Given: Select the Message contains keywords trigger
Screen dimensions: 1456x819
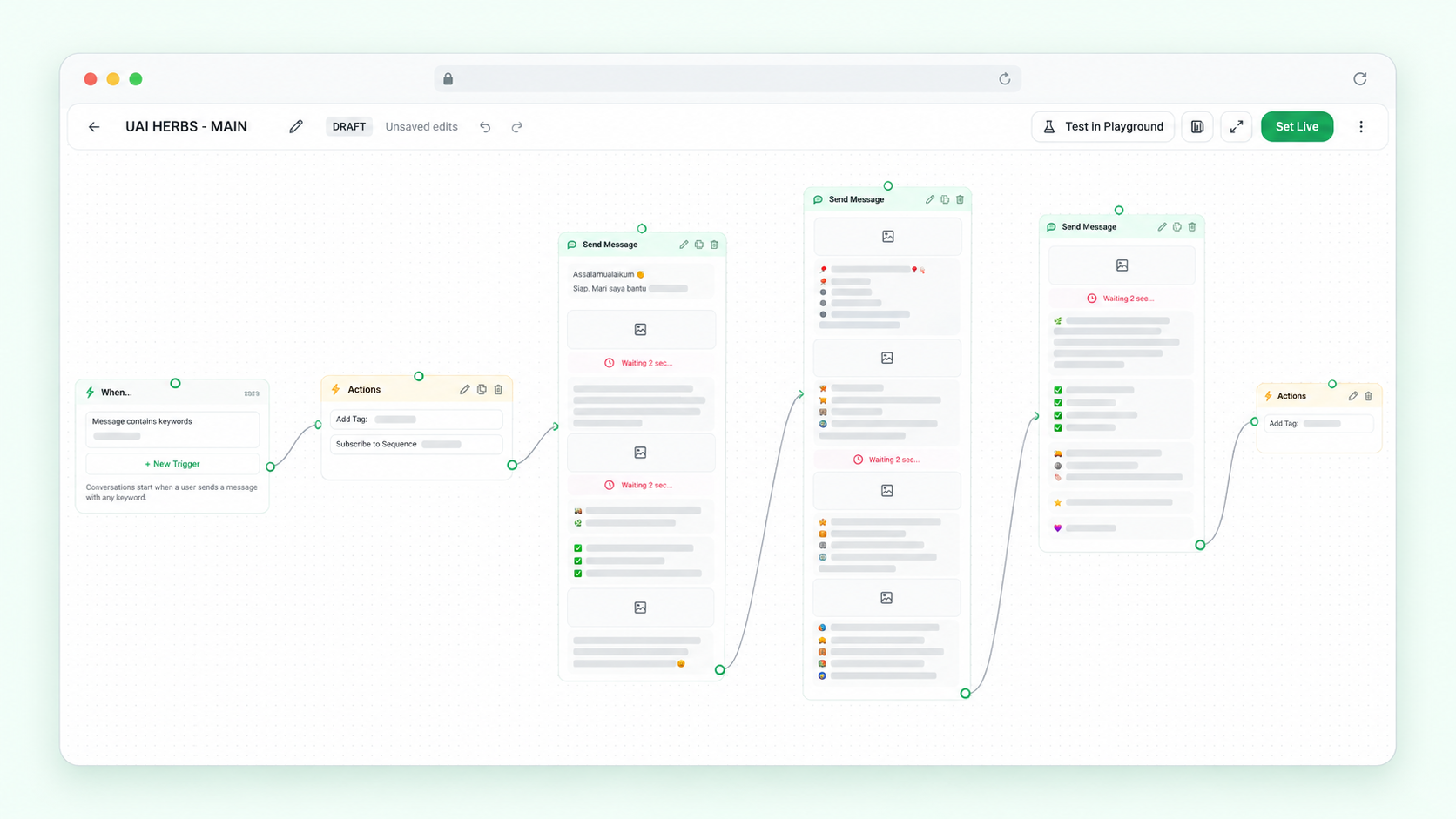Looking at the screenshot, I should click(x=172, y=429).
